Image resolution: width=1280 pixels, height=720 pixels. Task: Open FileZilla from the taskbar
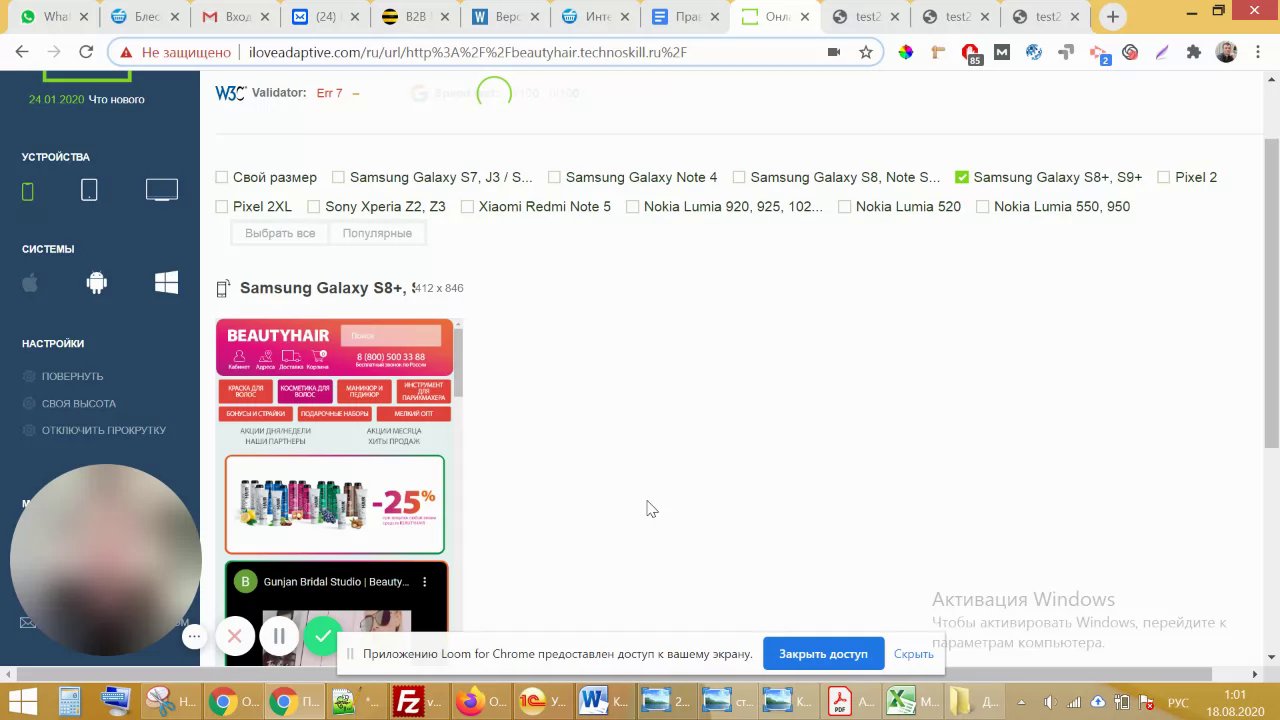coord(407,700)
